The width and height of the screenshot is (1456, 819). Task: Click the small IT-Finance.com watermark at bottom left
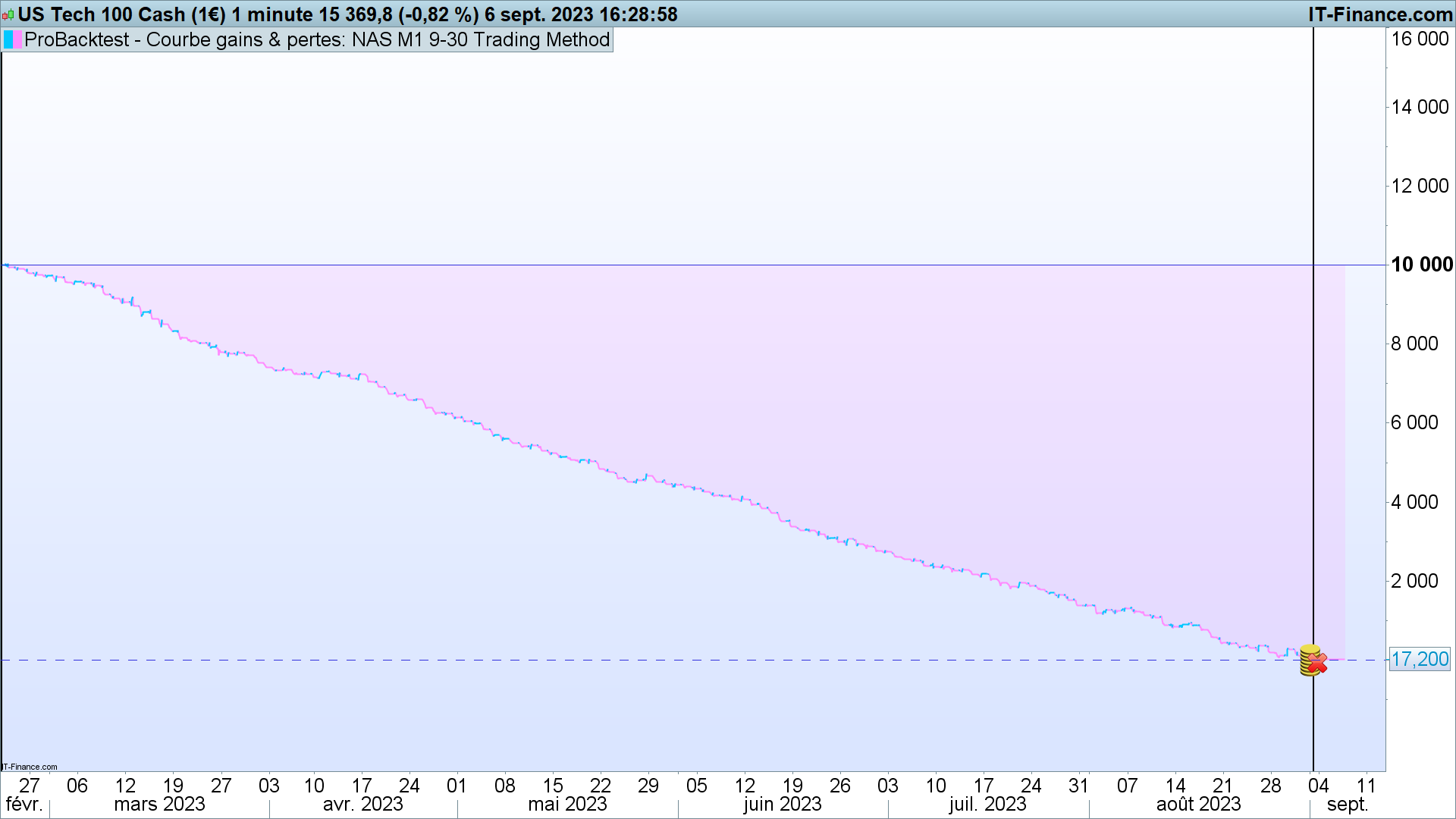[30, 767]
